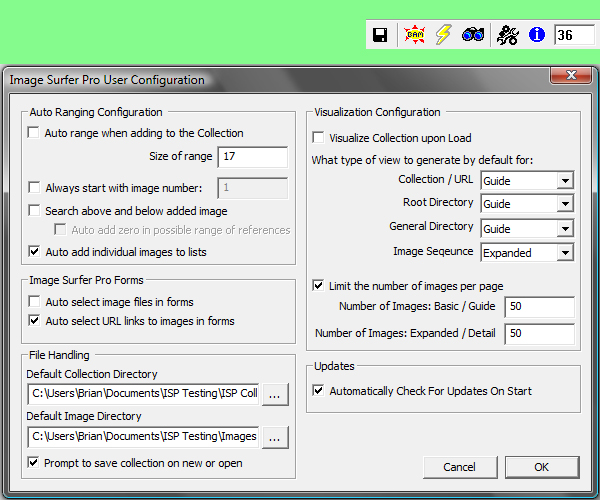Click the floppy disk save icon
Image resolution: width=600 pixels, height=500 pixels.
380,35
